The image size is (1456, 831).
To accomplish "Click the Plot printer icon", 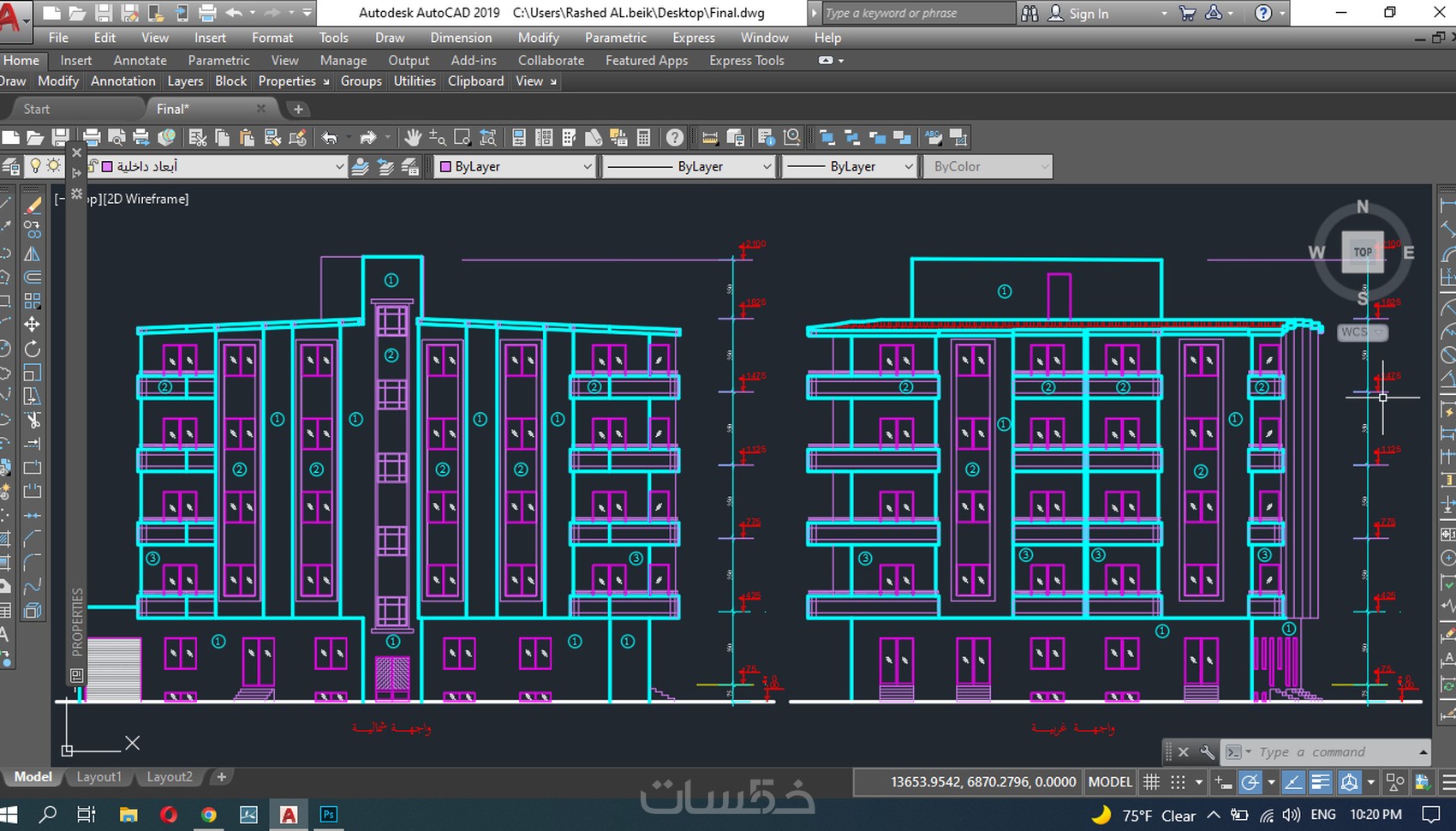I will [92, 138].
